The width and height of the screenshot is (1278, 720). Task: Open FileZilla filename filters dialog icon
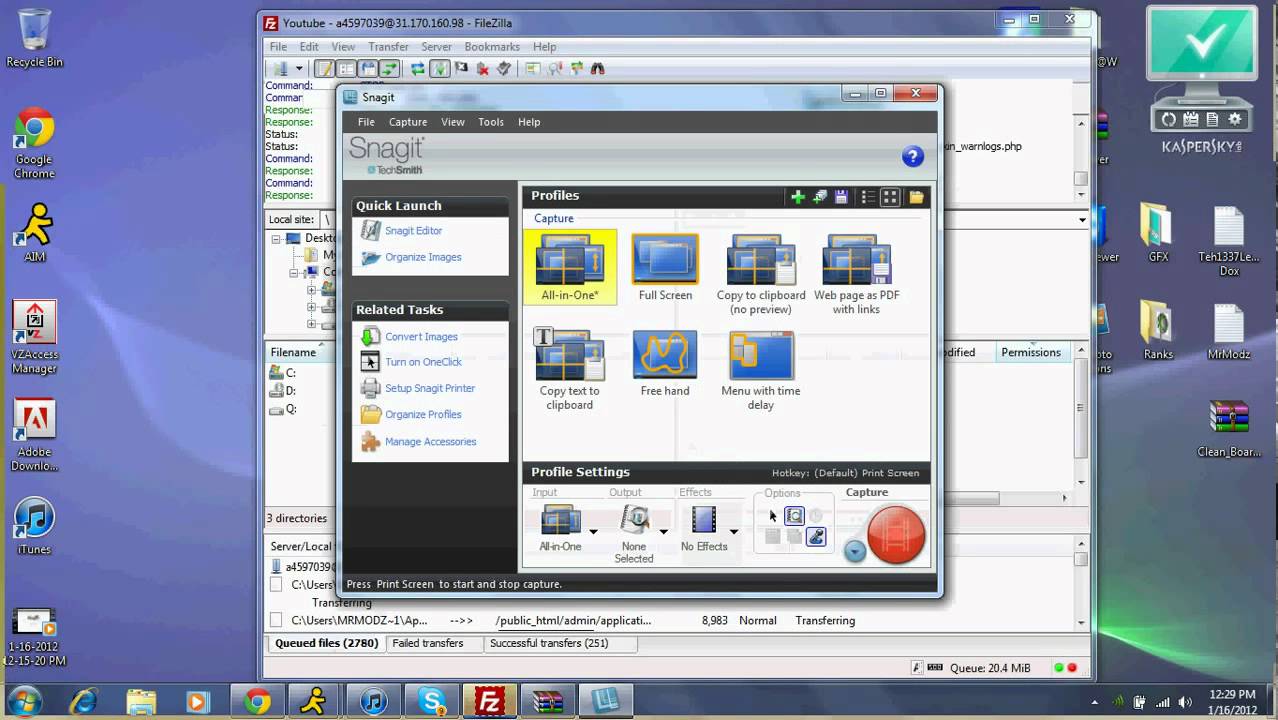[x=532, y=68]
